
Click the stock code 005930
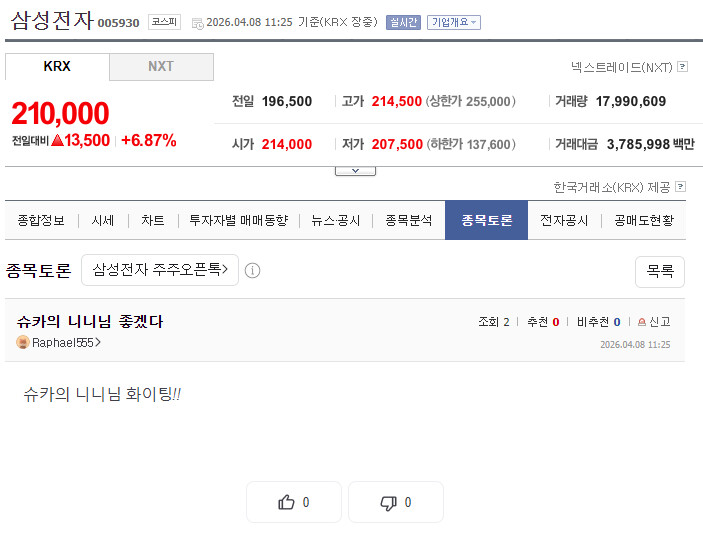pyautogui.click(x=118, y=23)
